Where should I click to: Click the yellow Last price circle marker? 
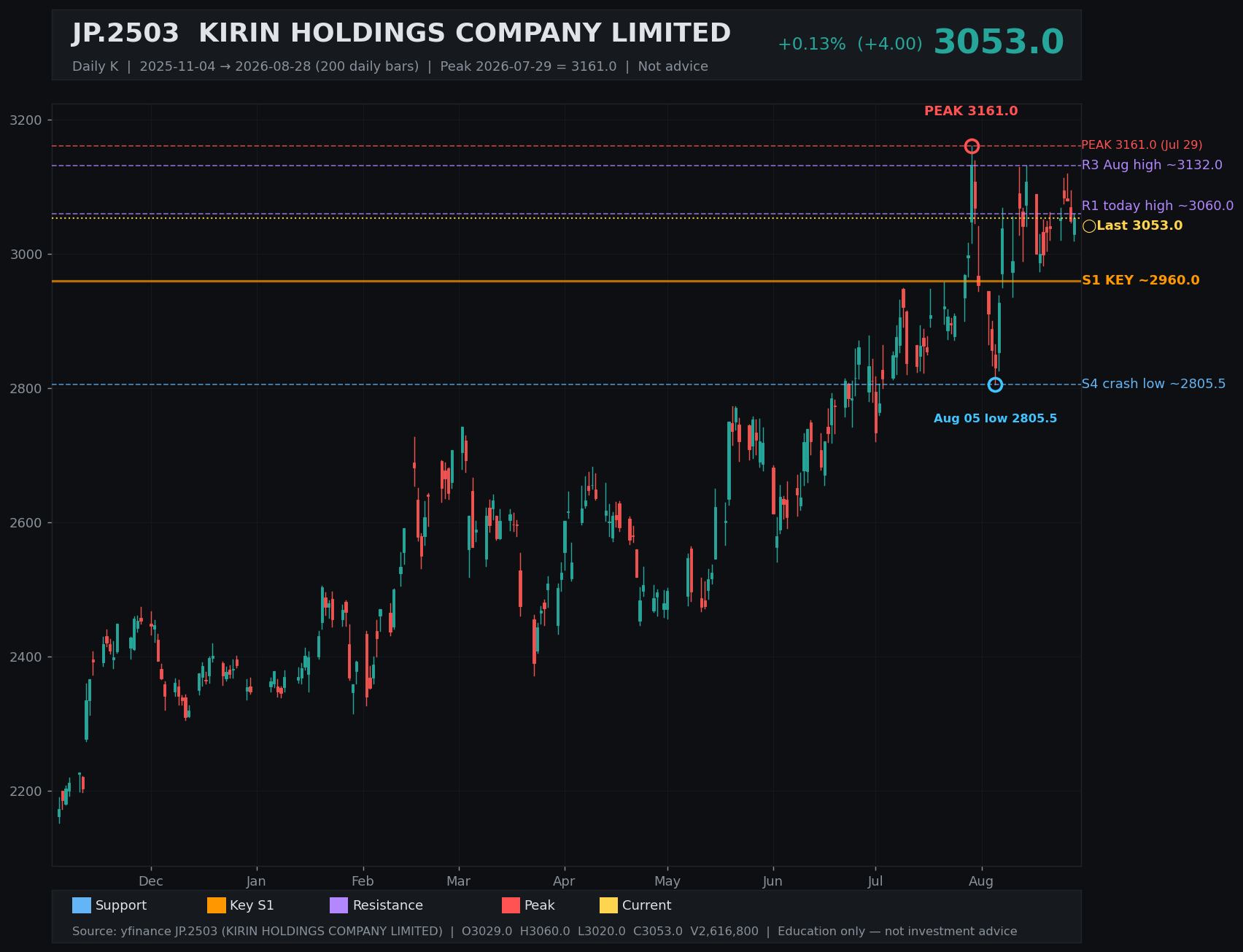[x=1089, y=226]
